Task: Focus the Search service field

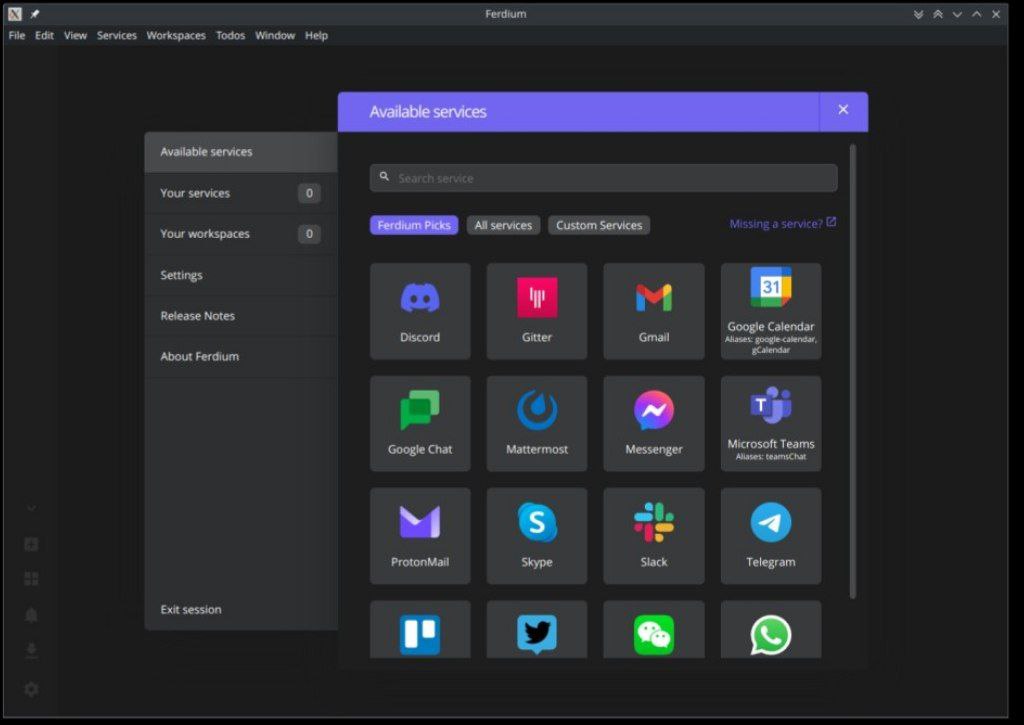Action: click(x=603, y=178)
